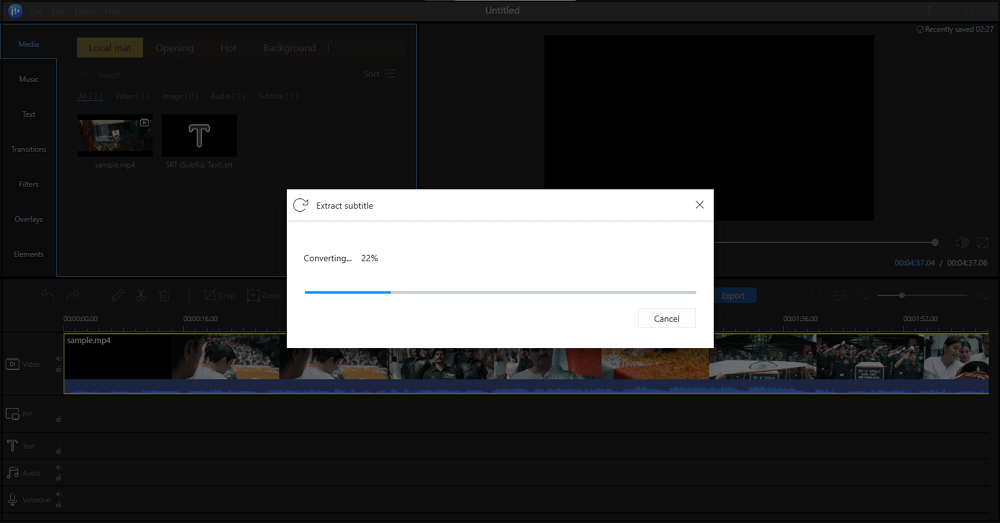Open the Music sidebar tab
Image resolution: width=1000 pixels, height=523 pixels.
29,79
